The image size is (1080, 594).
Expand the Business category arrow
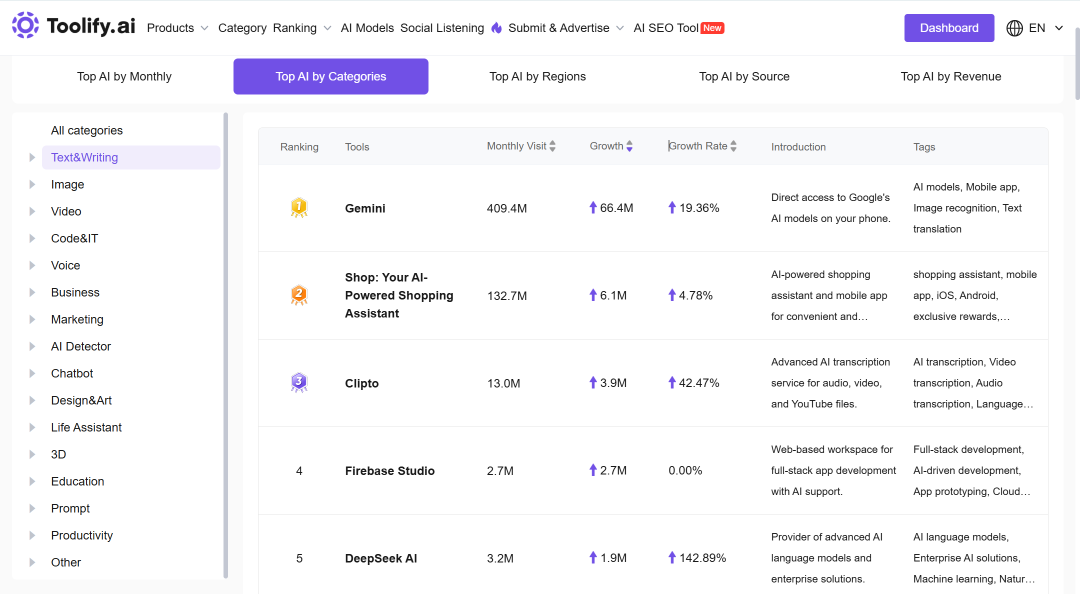[x=32, y=292]
